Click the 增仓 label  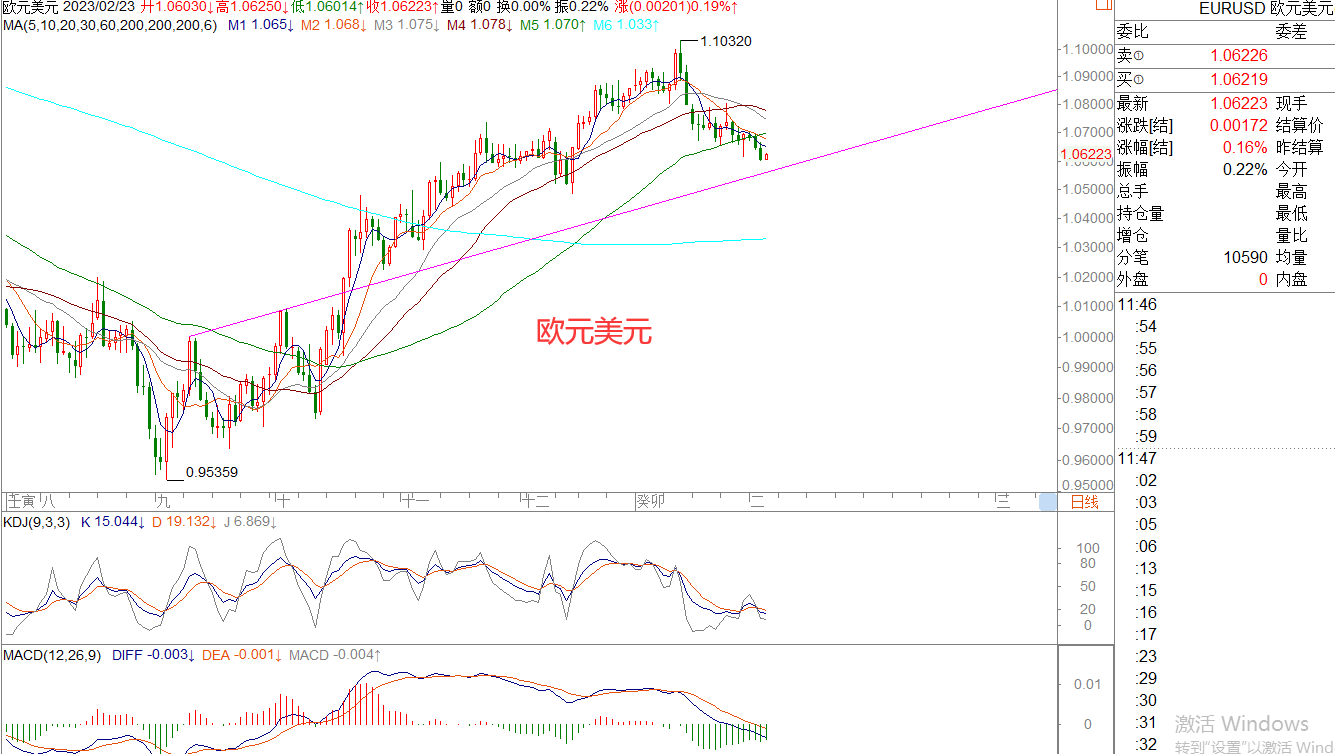(x=1133, y=235)
